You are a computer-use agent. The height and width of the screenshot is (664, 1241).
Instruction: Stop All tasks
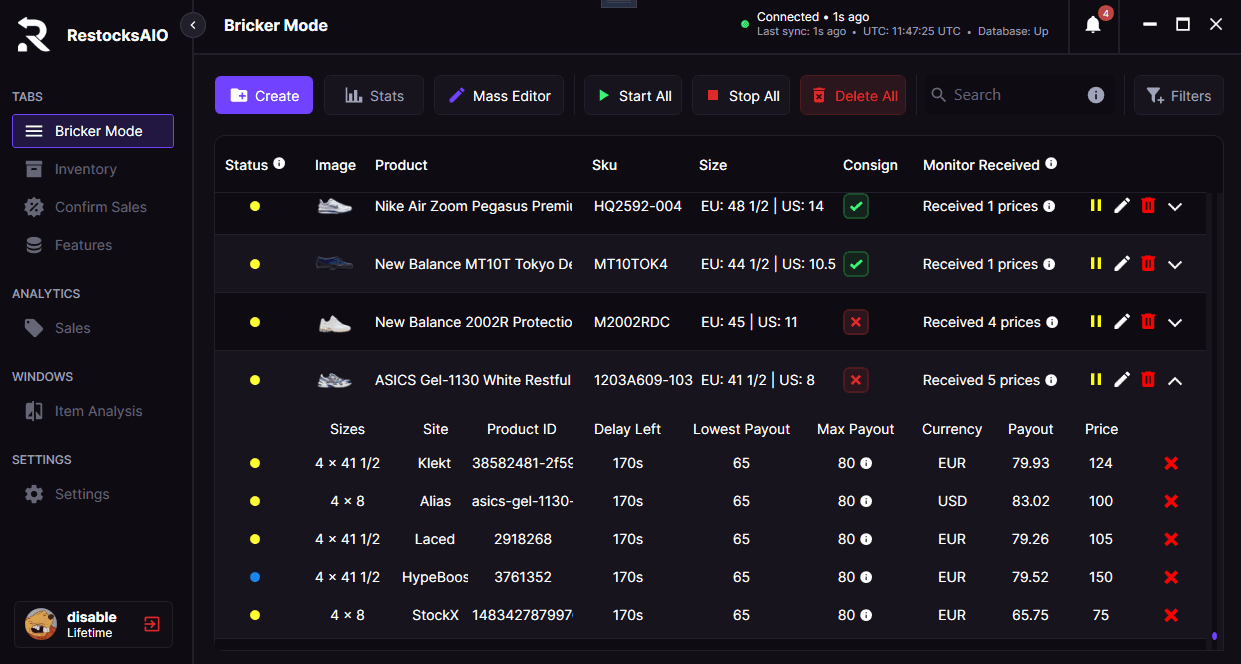click(742, 95)
